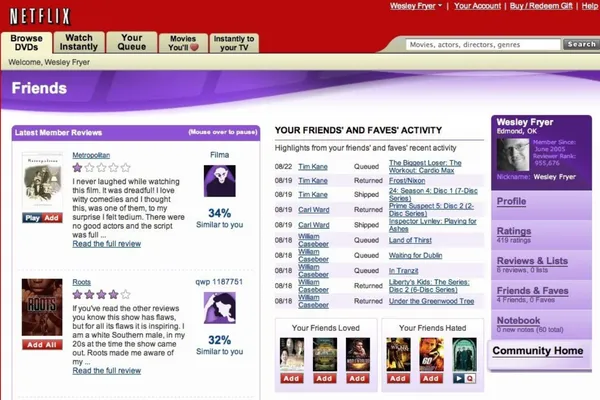Open Friends & Faves in sidebar
This screenshot has width=600, height=400.
point(533,291)
